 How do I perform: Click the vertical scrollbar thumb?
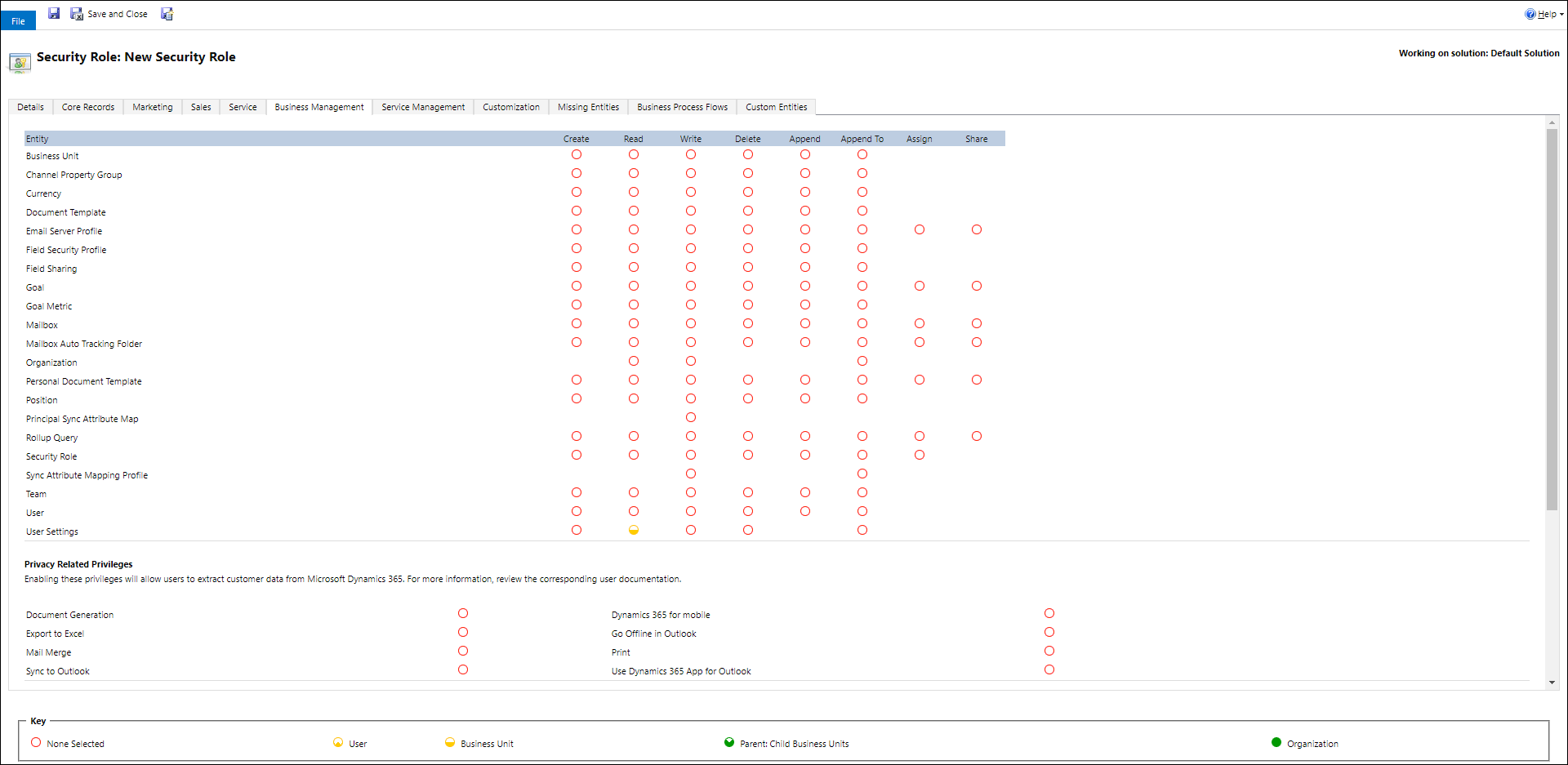(1552, 320)
